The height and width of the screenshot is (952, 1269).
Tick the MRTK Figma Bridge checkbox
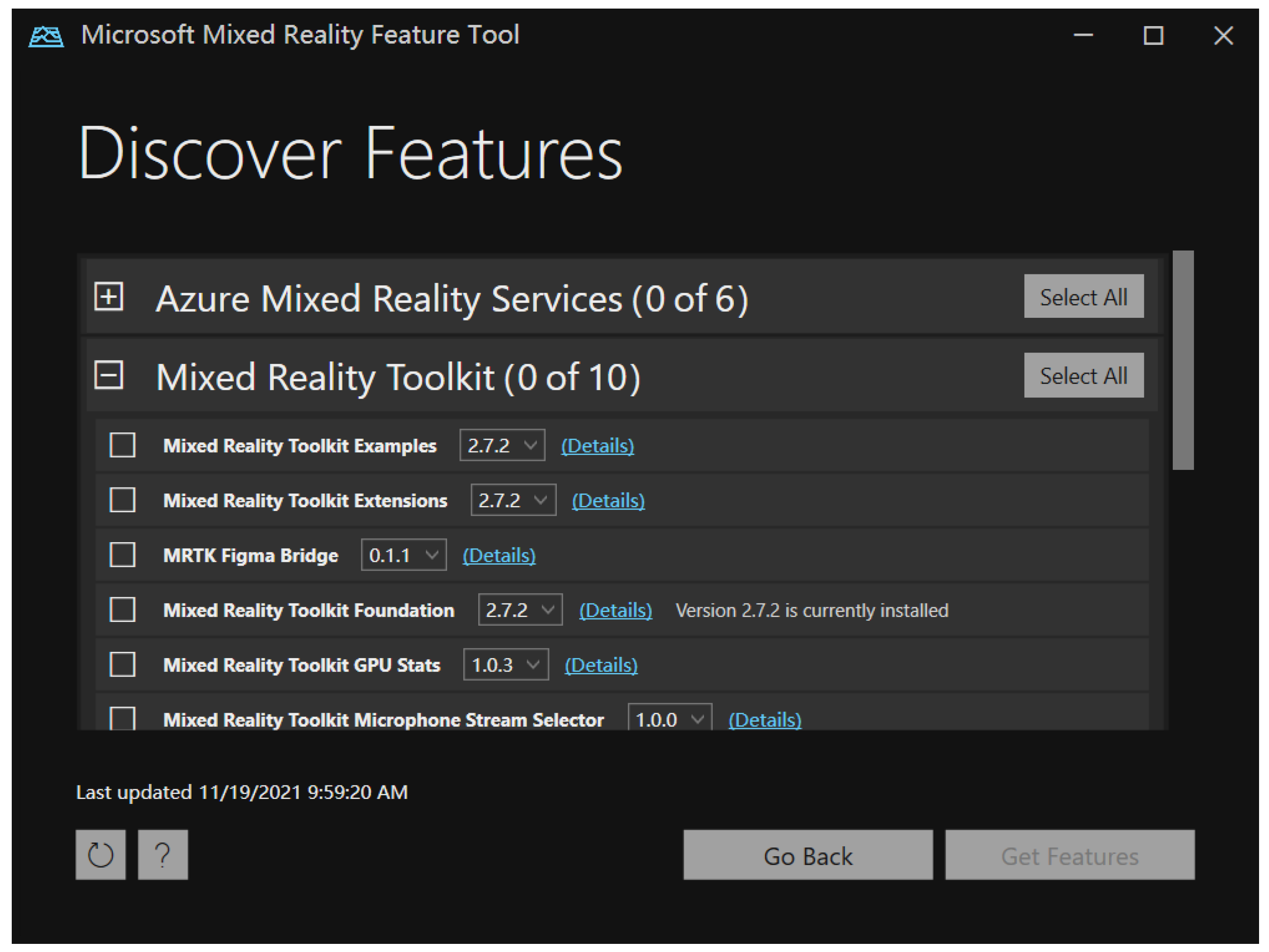coord(122,555)
